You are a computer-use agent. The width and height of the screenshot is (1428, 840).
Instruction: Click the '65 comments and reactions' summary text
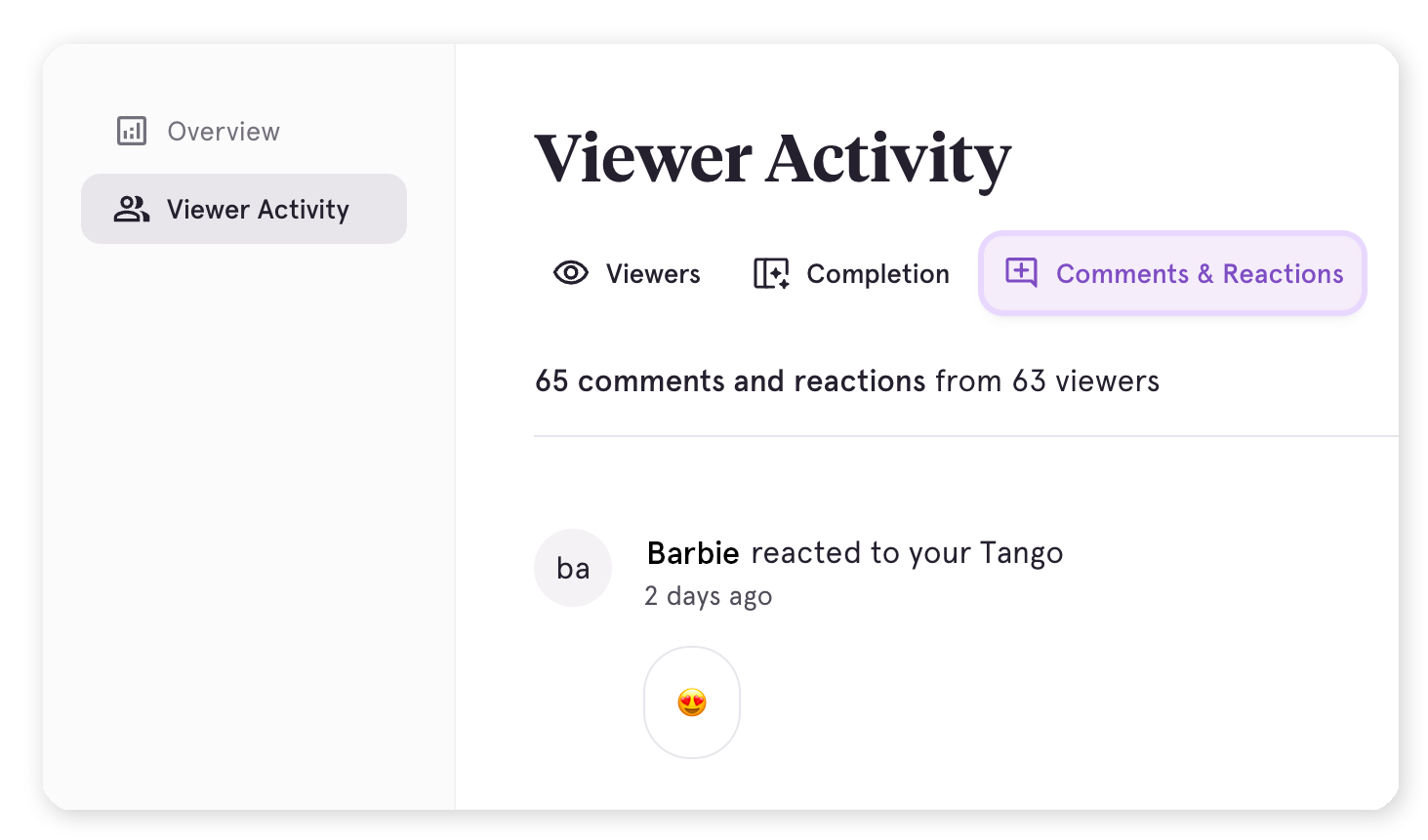click(x=730, y=380)
